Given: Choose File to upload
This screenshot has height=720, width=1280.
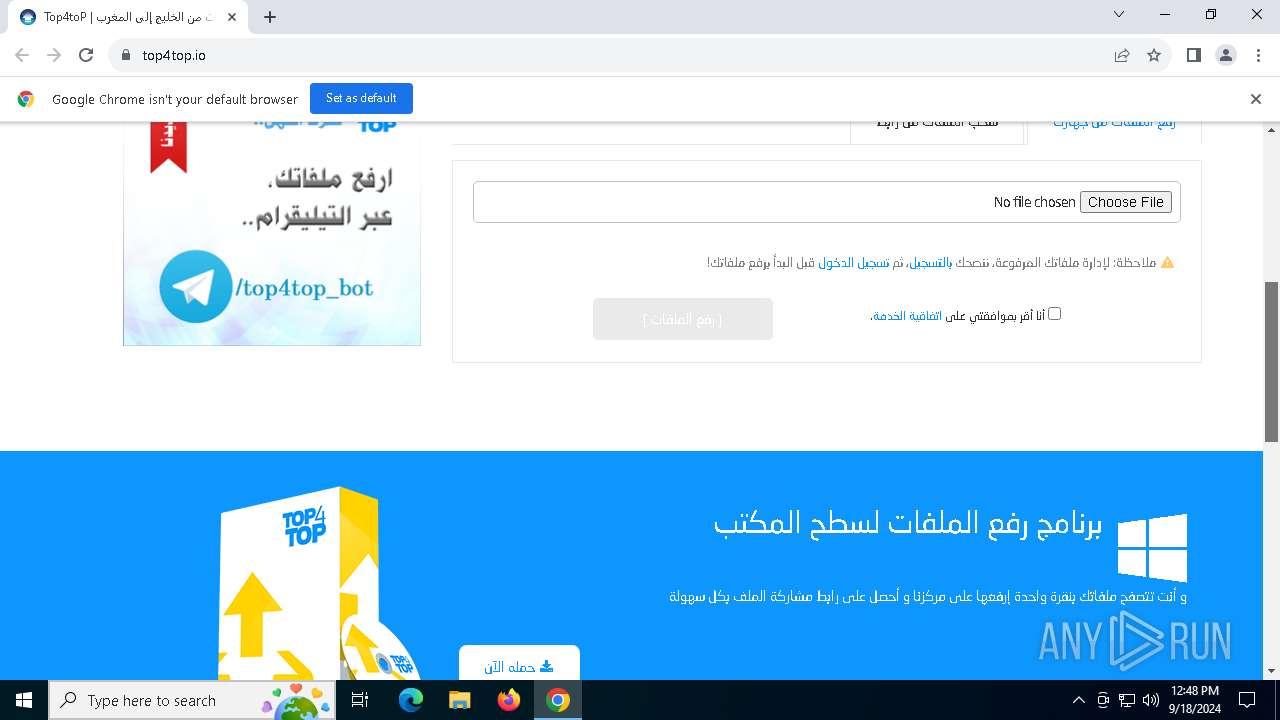Looking at the screenshot, I should 1125,202.
